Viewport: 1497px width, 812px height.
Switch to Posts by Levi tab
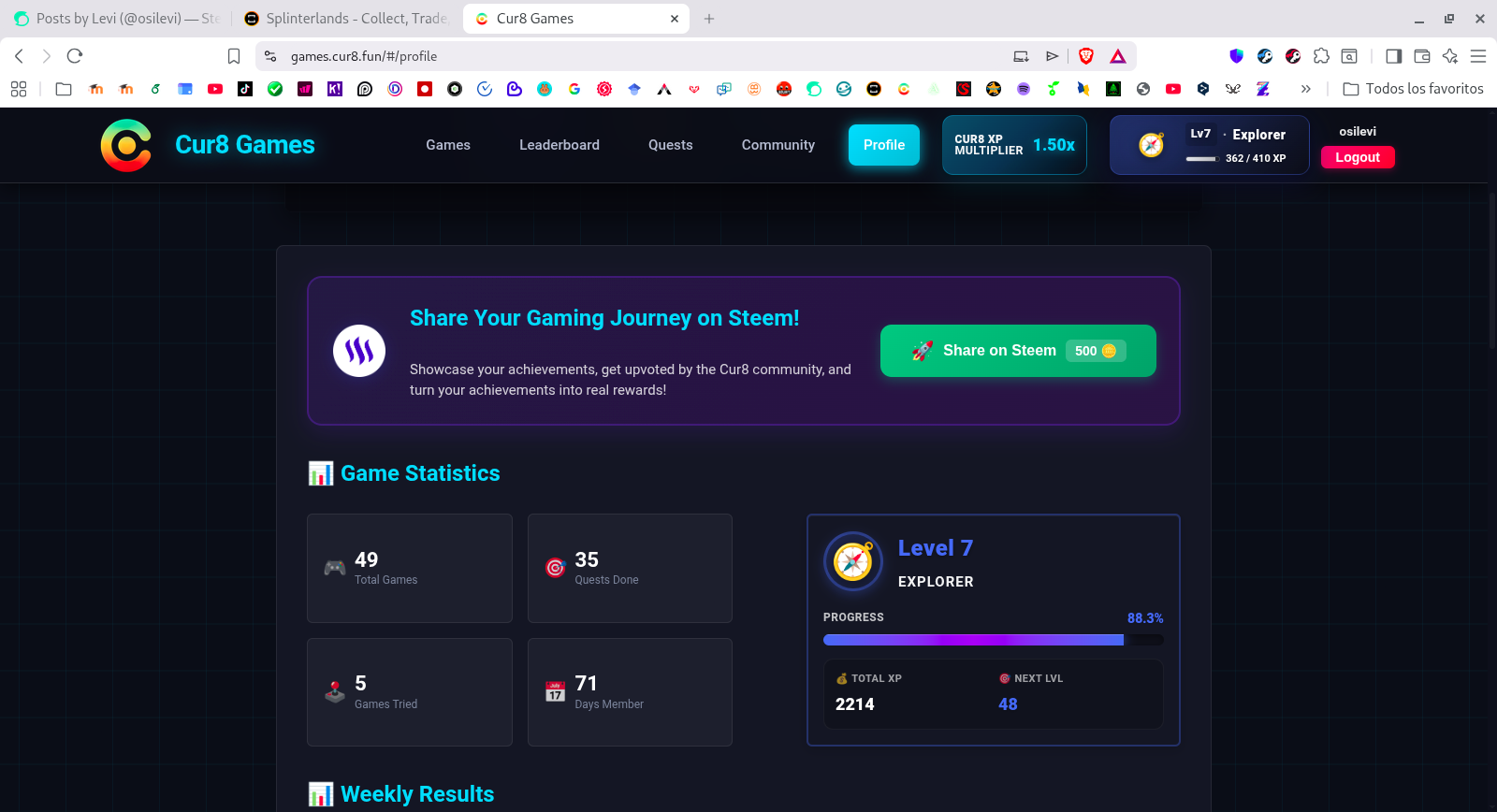[x=117, y=19]
